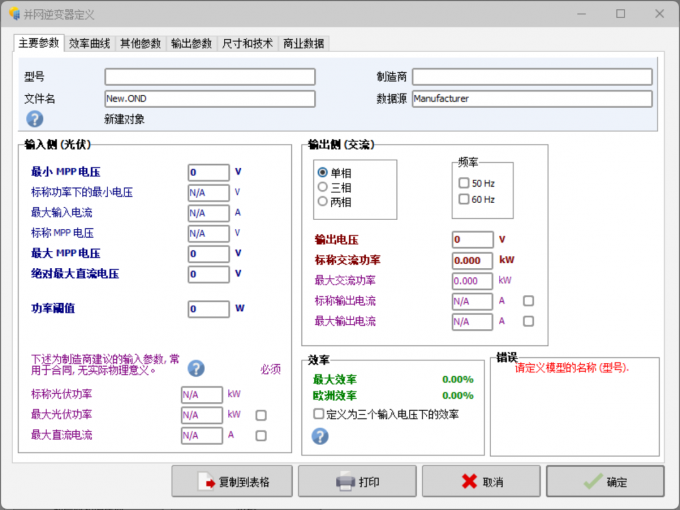The width and height of the screenshot is (680, 510).
Task: Click 输出电压 value field
Action: tap(472, 239)
